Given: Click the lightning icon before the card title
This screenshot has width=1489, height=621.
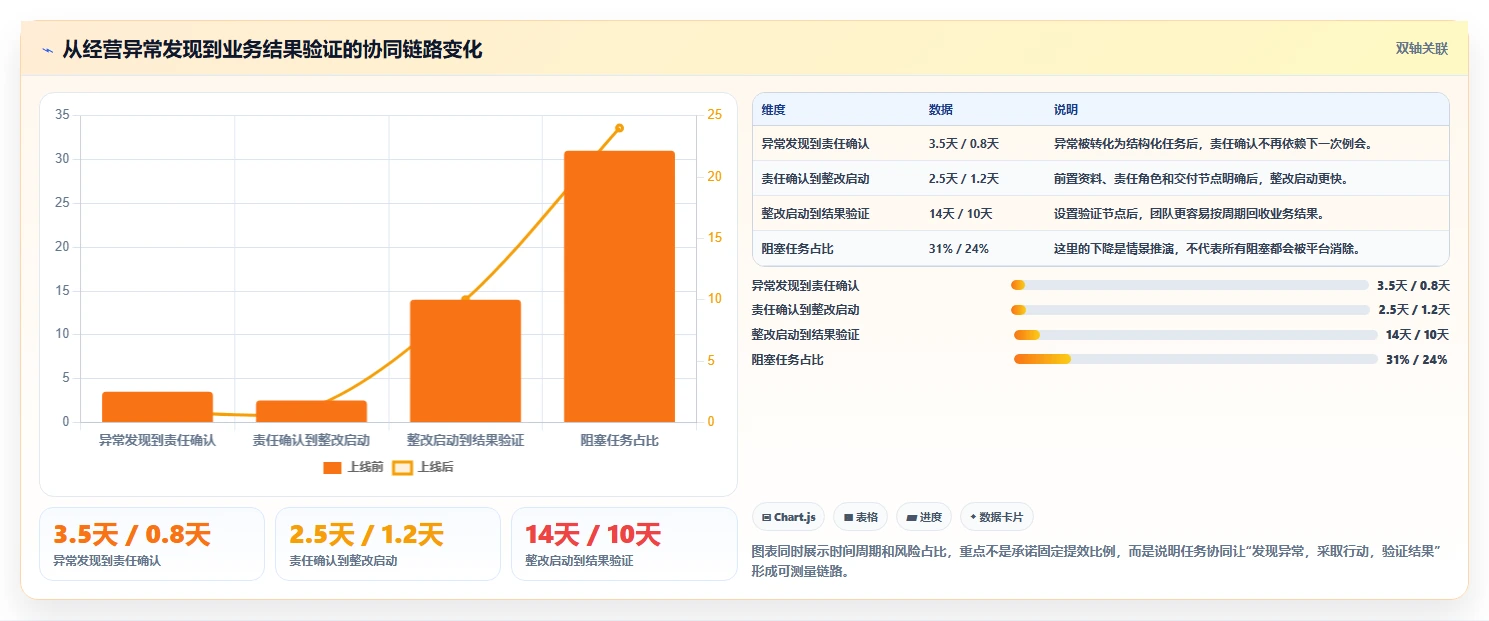Looking at the screenshot, I should click(47, 50).
